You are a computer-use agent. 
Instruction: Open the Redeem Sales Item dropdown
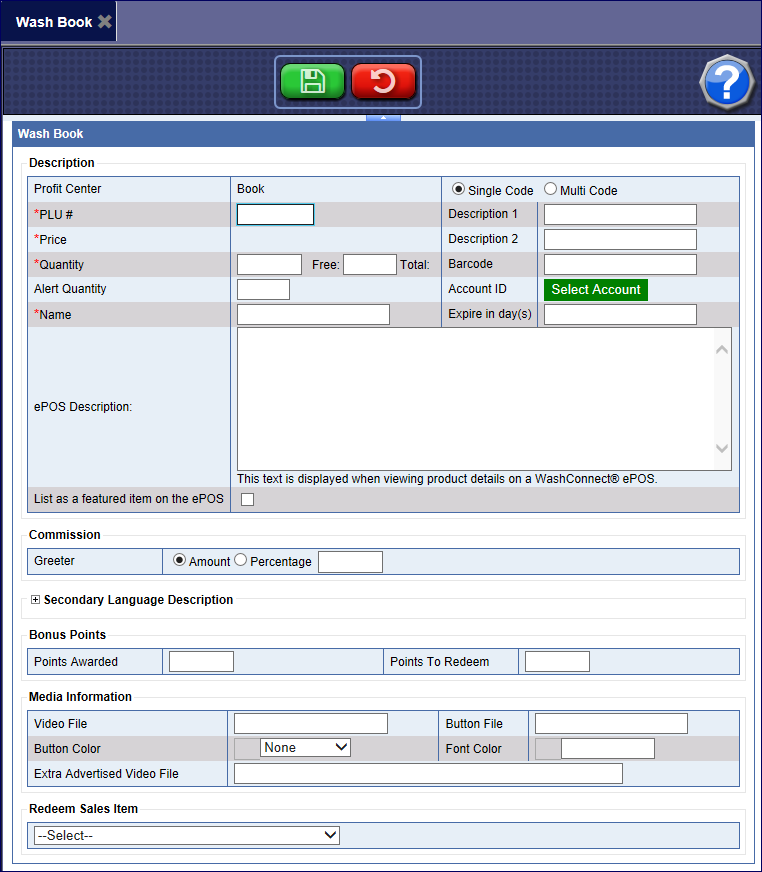tap(186, 835)
